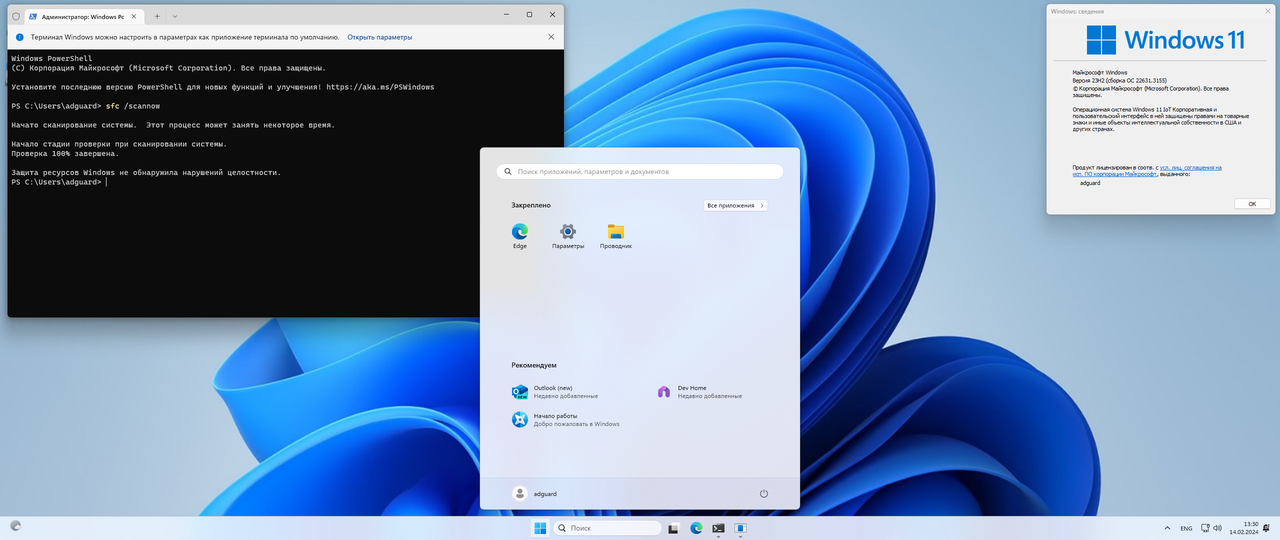This screenshot has height=540, width=1280.
Task: Click the version 23H2 build text
Action: click(x=1119, y=80)
